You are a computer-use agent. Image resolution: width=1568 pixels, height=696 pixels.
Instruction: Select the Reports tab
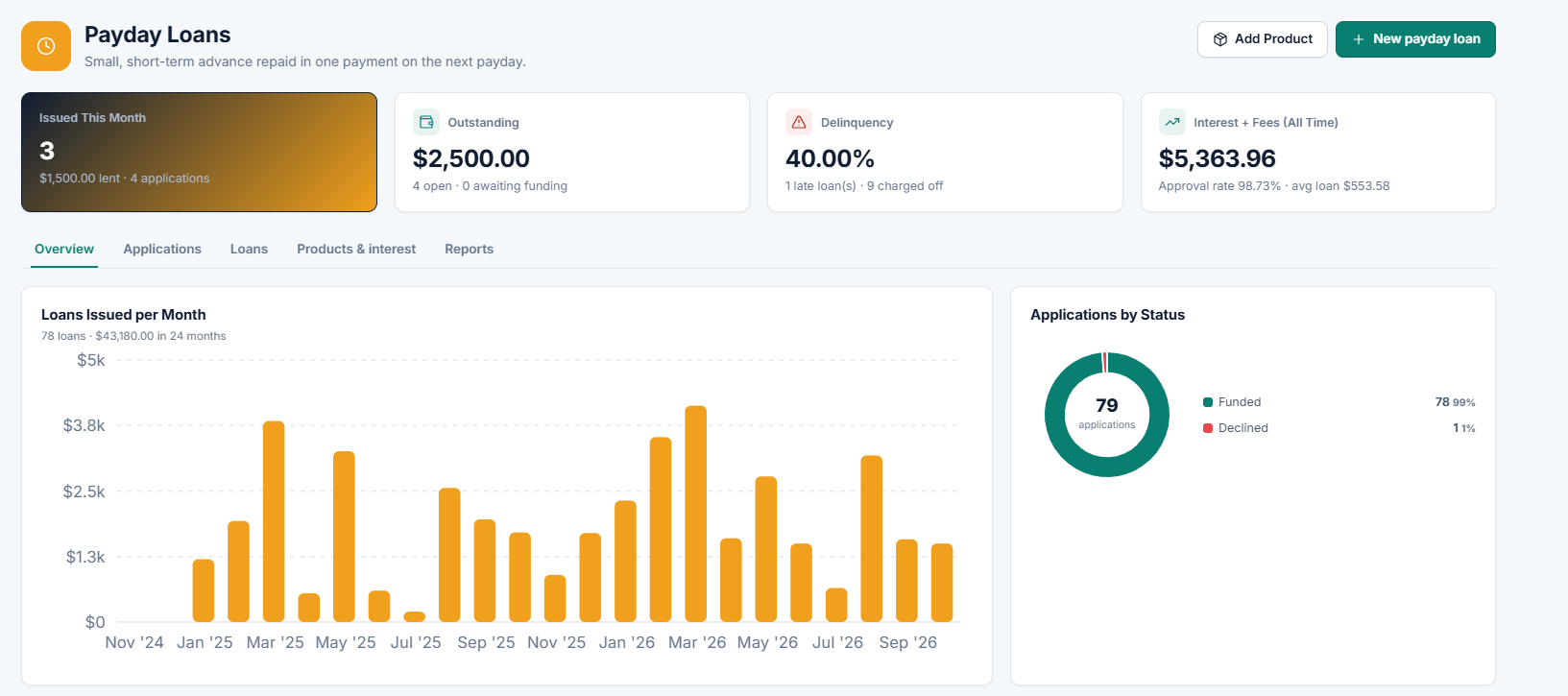[469, 250]
